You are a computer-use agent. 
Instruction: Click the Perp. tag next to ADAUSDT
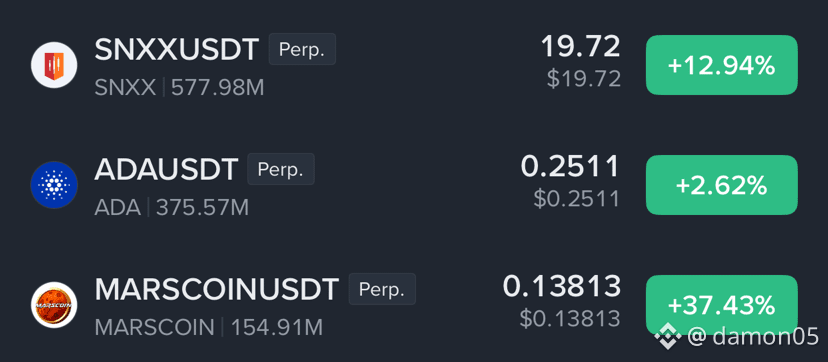coord(281,169)
